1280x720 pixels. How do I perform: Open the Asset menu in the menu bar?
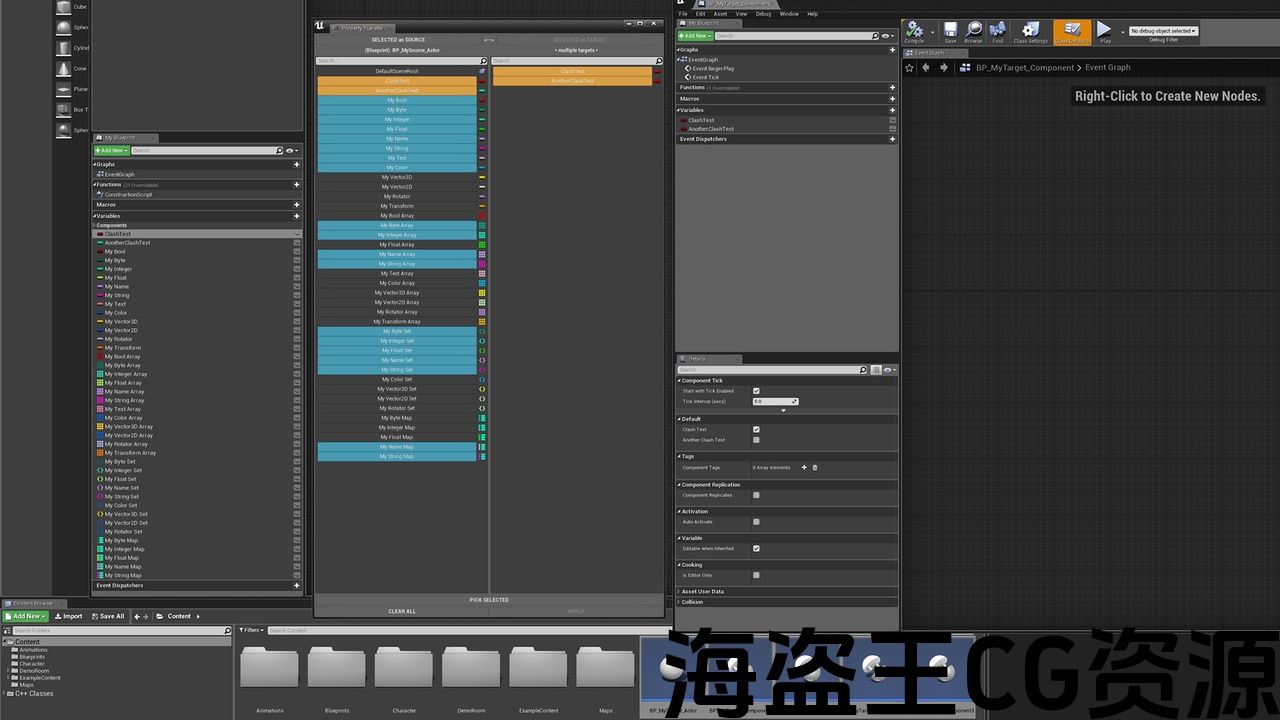coord(720,14)
